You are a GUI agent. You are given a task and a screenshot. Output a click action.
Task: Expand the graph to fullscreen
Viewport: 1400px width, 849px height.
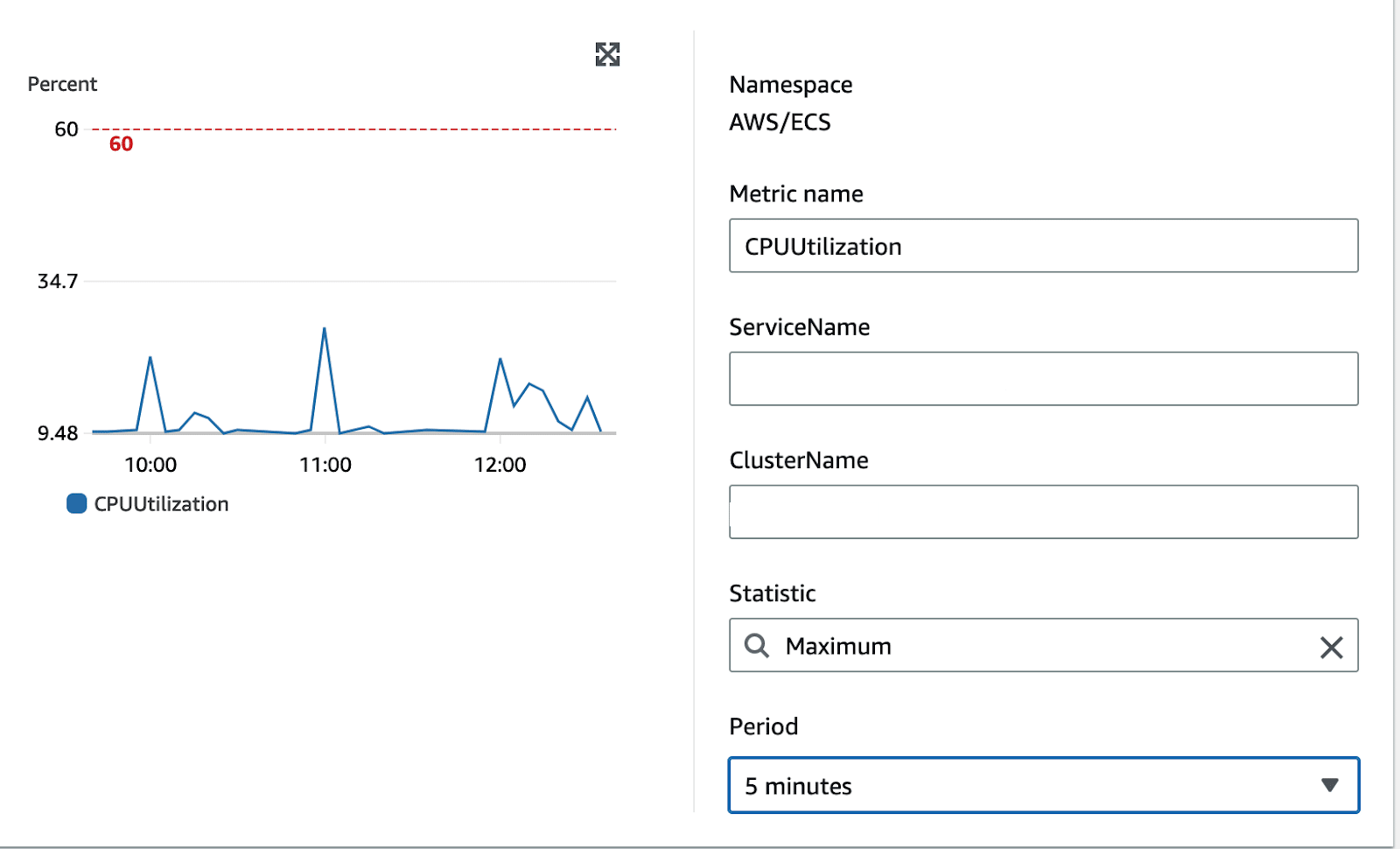(x=607, y=54)
